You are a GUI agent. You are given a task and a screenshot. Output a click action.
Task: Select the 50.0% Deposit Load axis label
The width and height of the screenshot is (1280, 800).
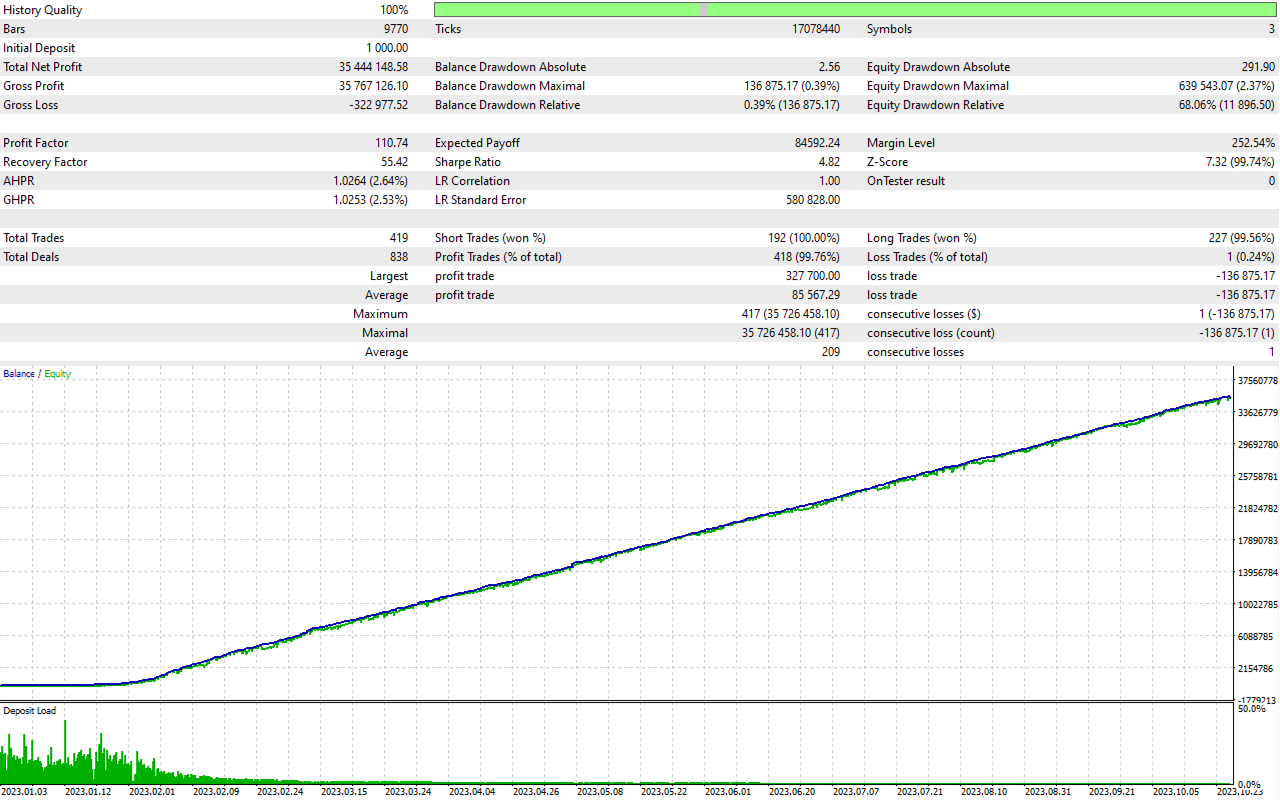1251,709
